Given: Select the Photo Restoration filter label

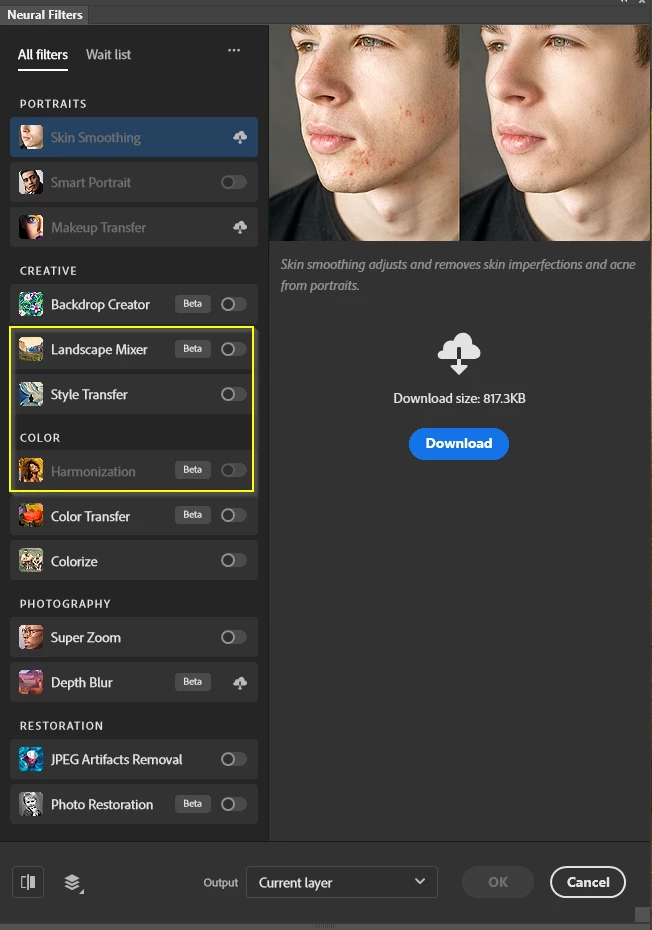Looking at the screenshot, I should tap(102, 805).
